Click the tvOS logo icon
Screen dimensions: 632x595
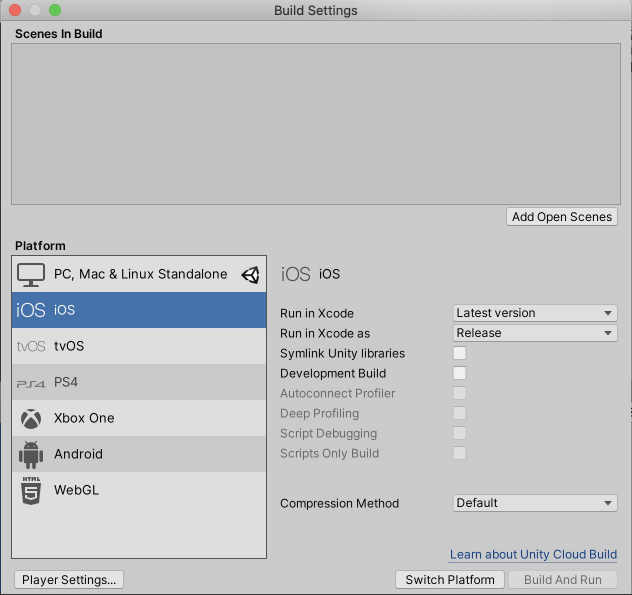coord(31,346)
